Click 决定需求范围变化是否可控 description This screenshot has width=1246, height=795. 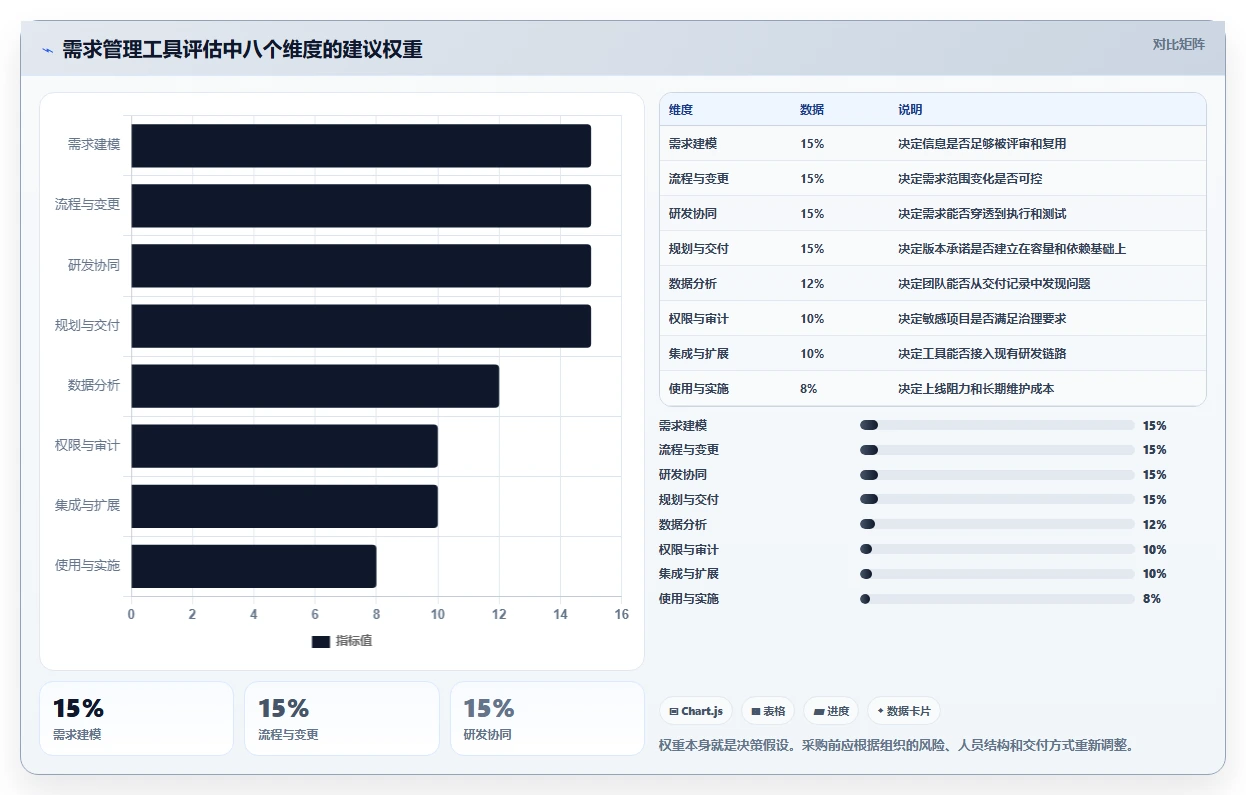tap(970, 179)
